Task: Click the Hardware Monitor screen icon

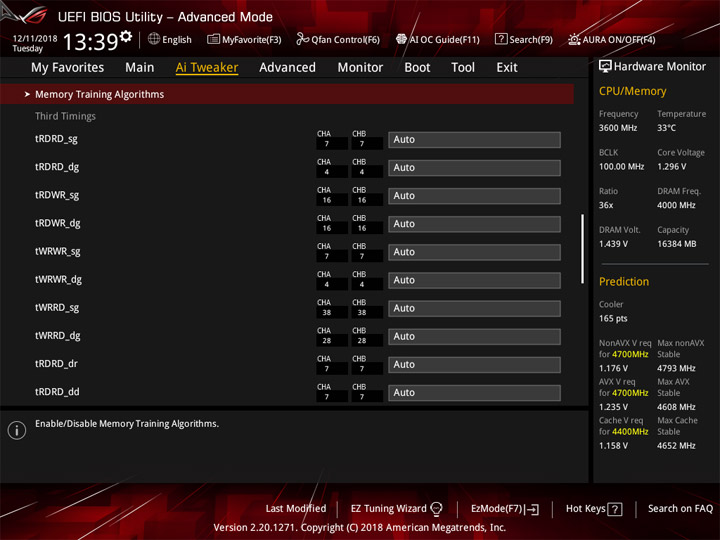Action: pos(605,66)
